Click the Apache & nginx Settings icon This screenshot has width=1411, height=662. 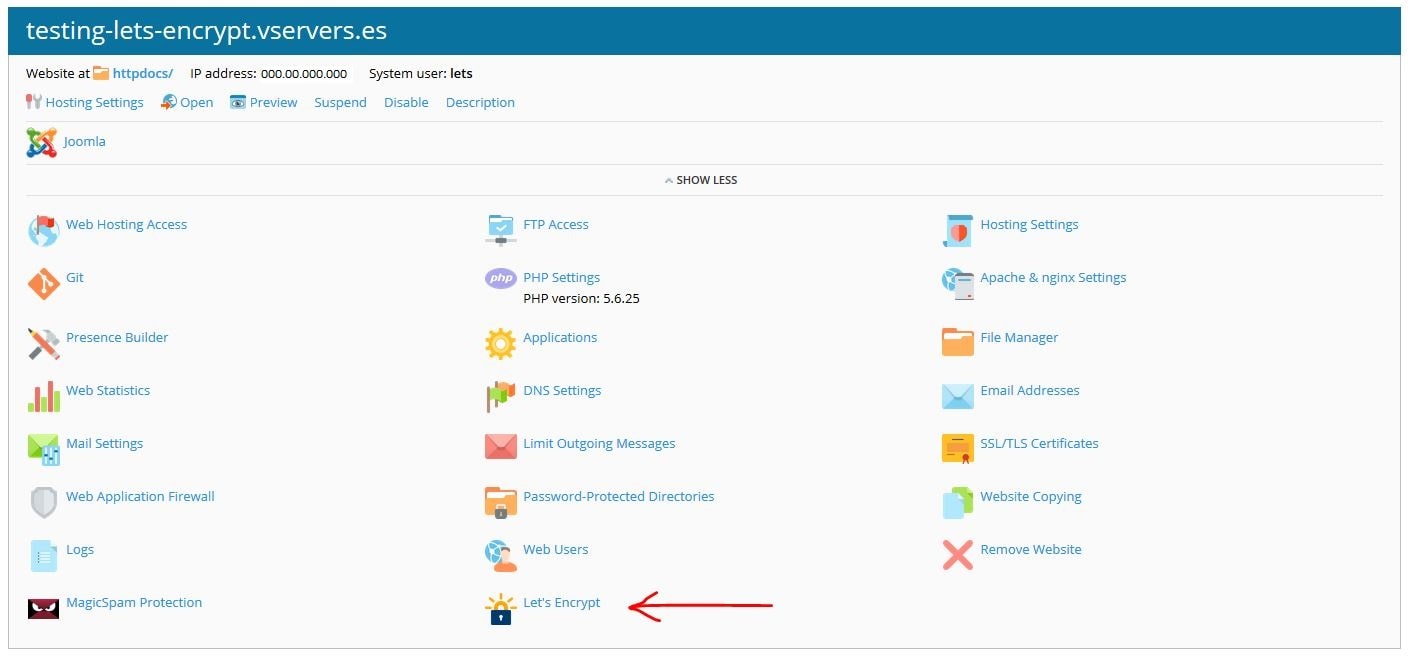pyautogui.click(x=958, y=284)
